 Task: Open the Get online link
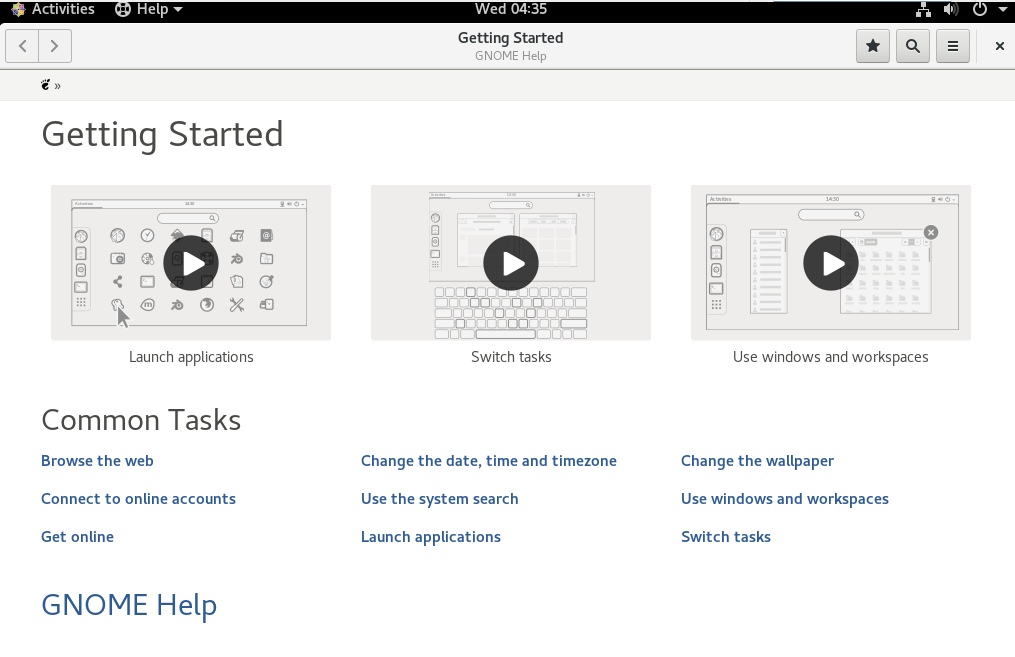(x=78, y=537)
